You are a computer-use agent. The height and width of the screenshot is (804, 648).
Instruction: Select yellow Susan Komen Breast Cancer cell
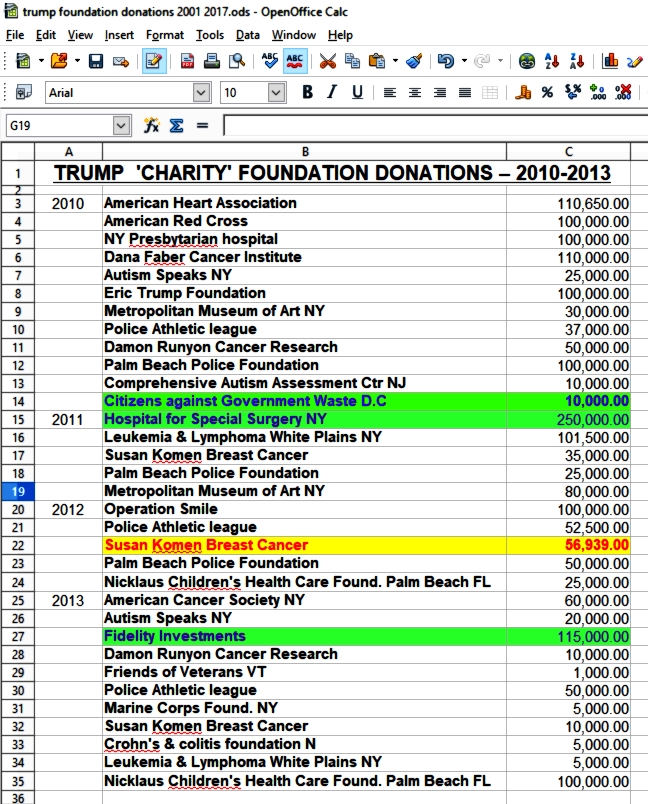point(305,545)
